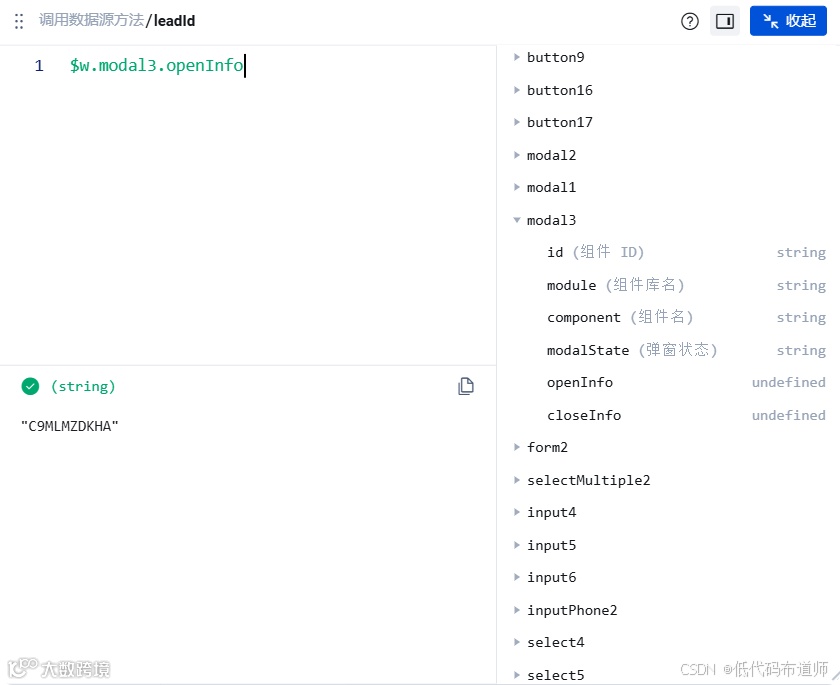
Task: Expand the form2 tree node
Action: (516, 447)
